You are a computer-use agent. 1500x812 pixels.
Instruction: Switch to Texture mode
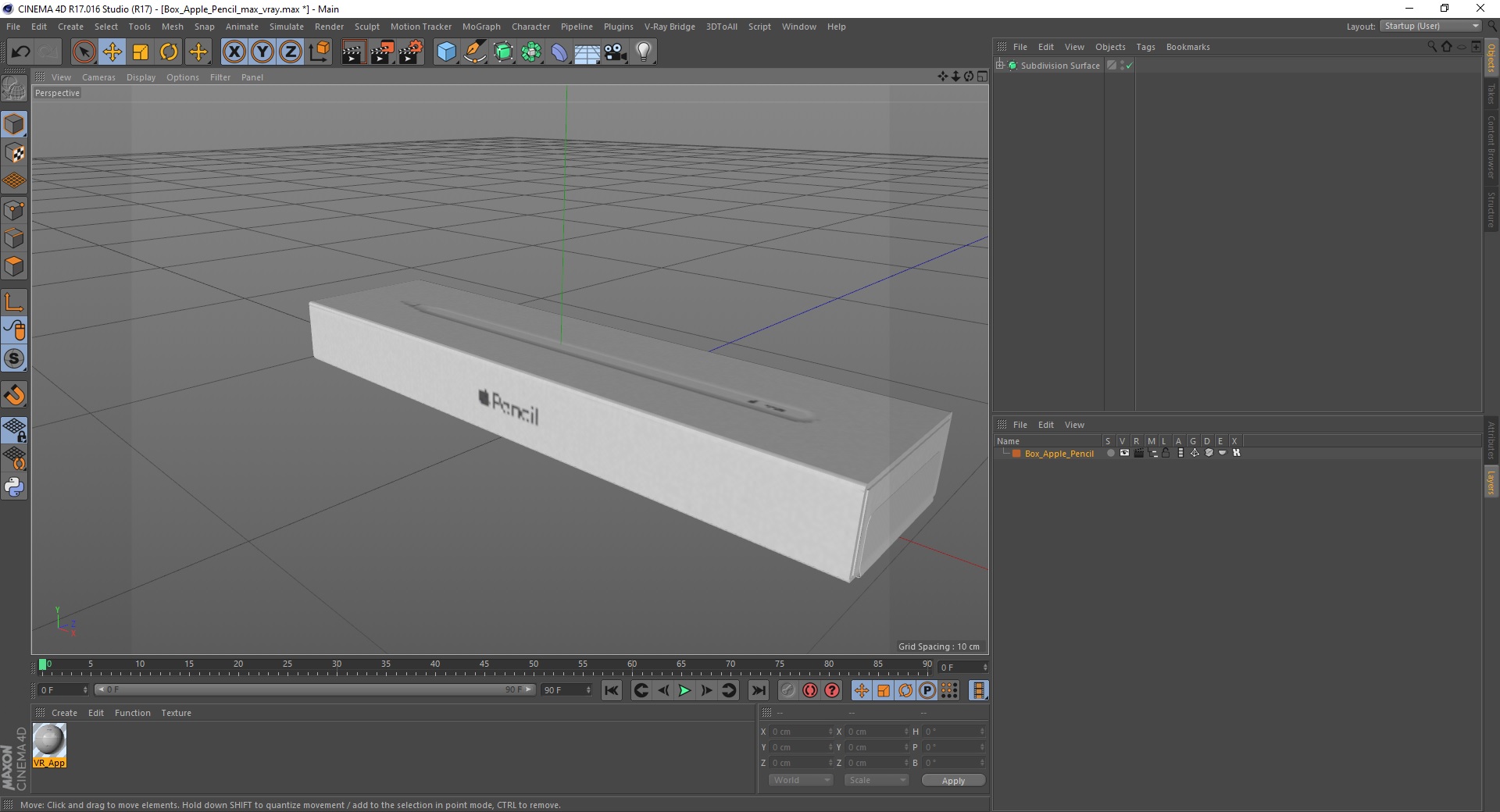pos(14,153)
